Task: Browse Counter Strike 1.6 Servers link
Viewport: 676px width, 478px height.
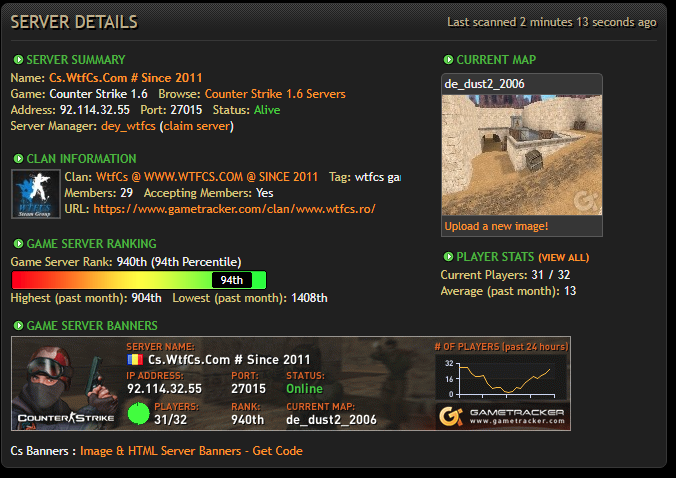Action: (275, 94)
